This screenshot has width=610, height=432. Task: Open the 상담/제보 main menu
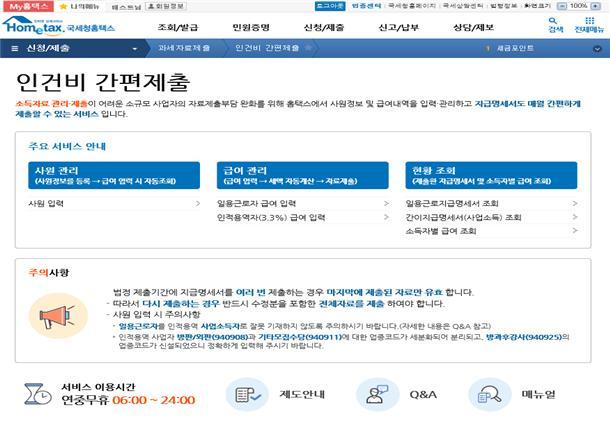tap(472, 25)
